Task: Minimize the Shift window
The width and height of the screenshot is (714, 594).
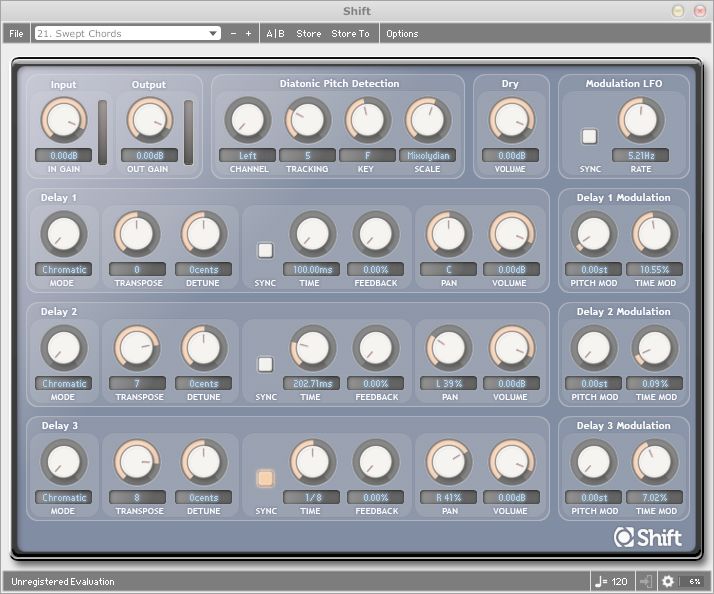Action: click(x=678, y=11)
